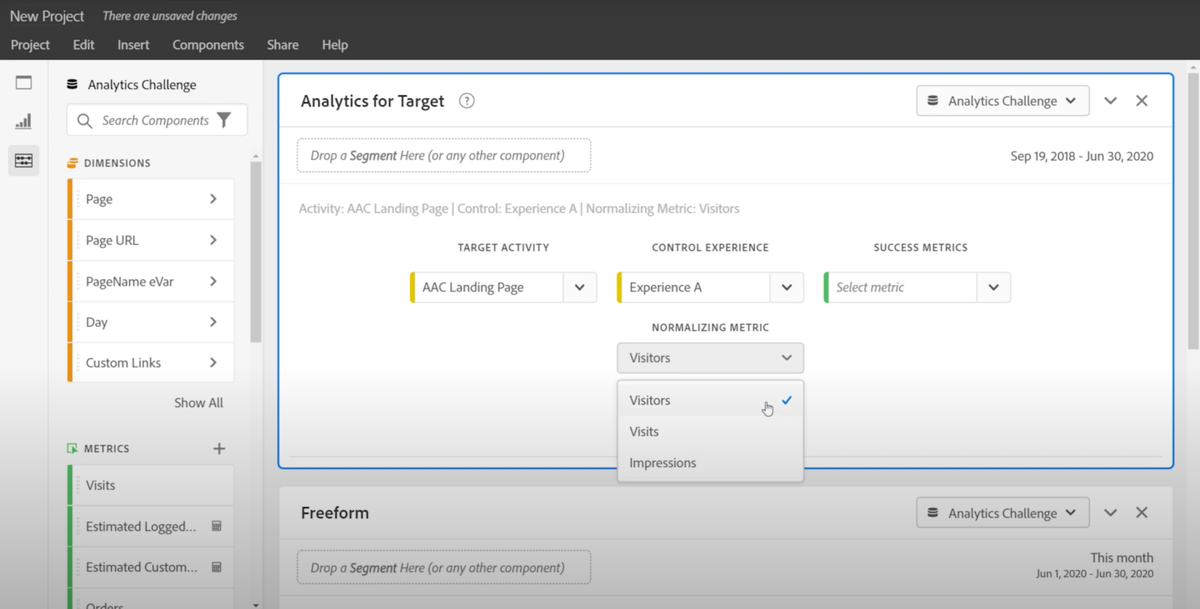The image size is (1200, 609).
Task: Click segment drop zone in Freeform panel
Action: click(444, 567)
